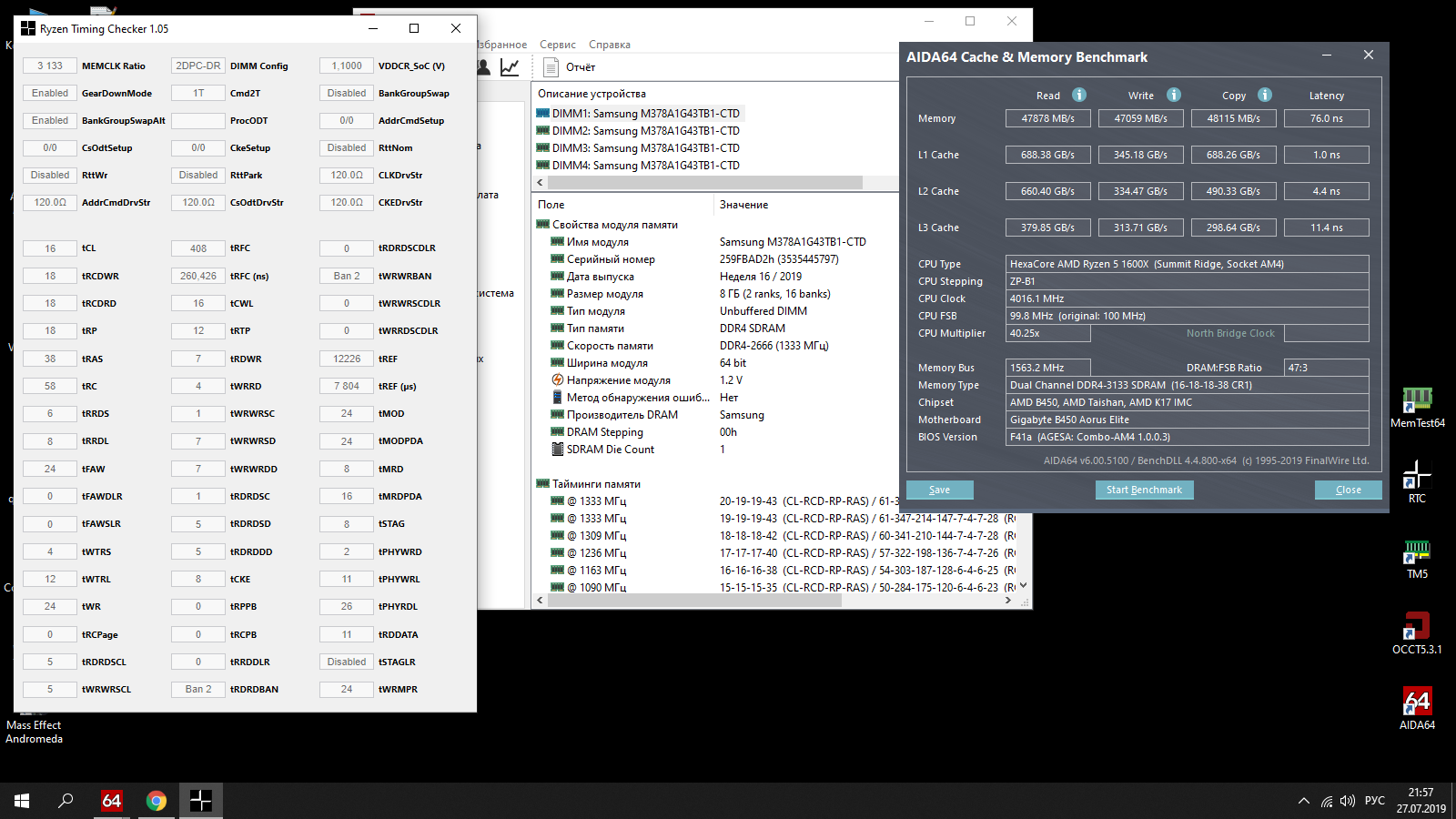Click the info icon next to Copy
Viewport: 1456px width, 819px height.
pos(1265,95)
